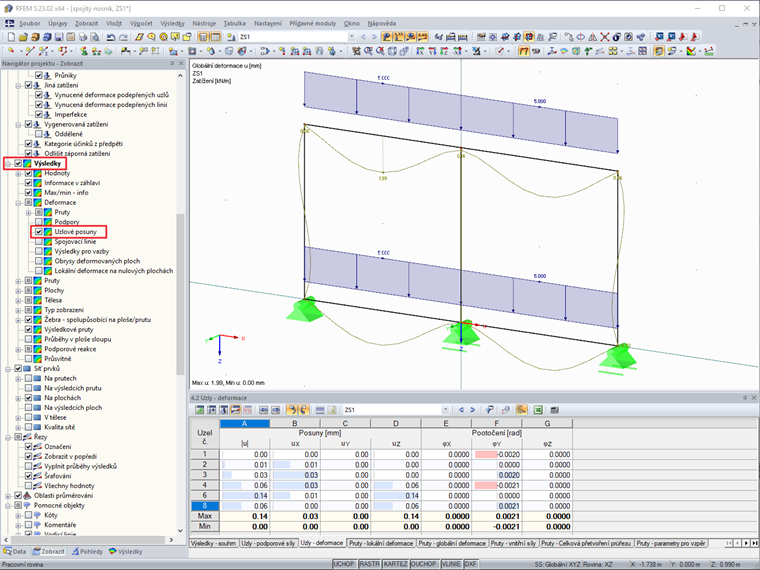Viewport: 760px width, 570px height.
Task: Click the show table panel toggle icon
Action: pos(215,37)
